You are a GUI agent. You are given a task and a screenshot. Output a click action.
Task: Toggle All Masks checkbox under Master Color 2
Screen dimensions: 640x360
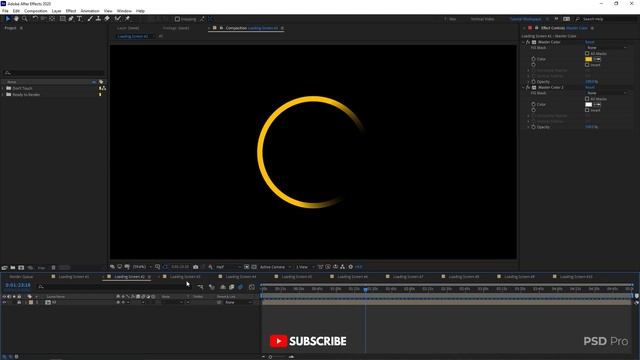coord(587,99)
